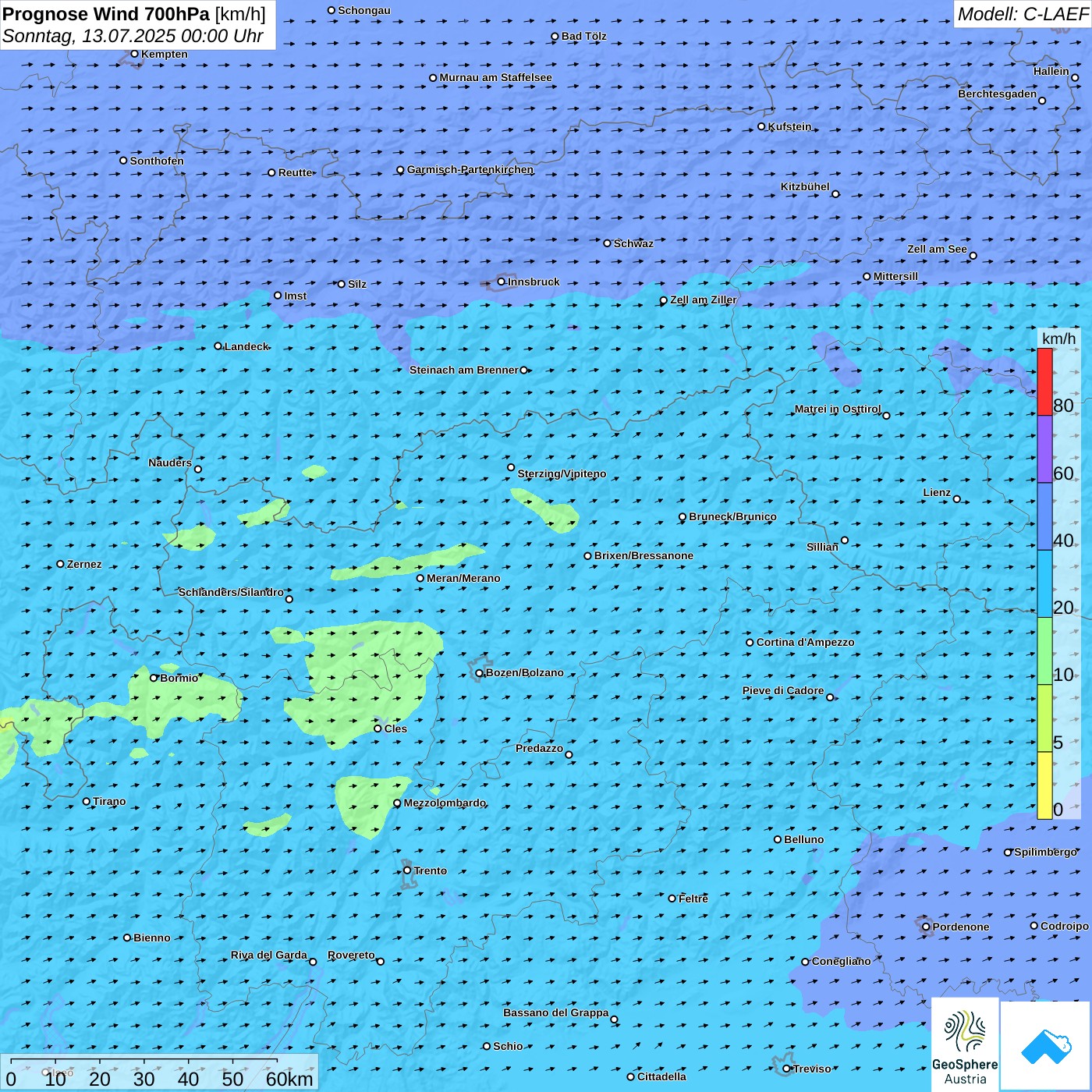
Task: Click the 'Cortina d'Ampezzo' label
Action: point(805,642)
